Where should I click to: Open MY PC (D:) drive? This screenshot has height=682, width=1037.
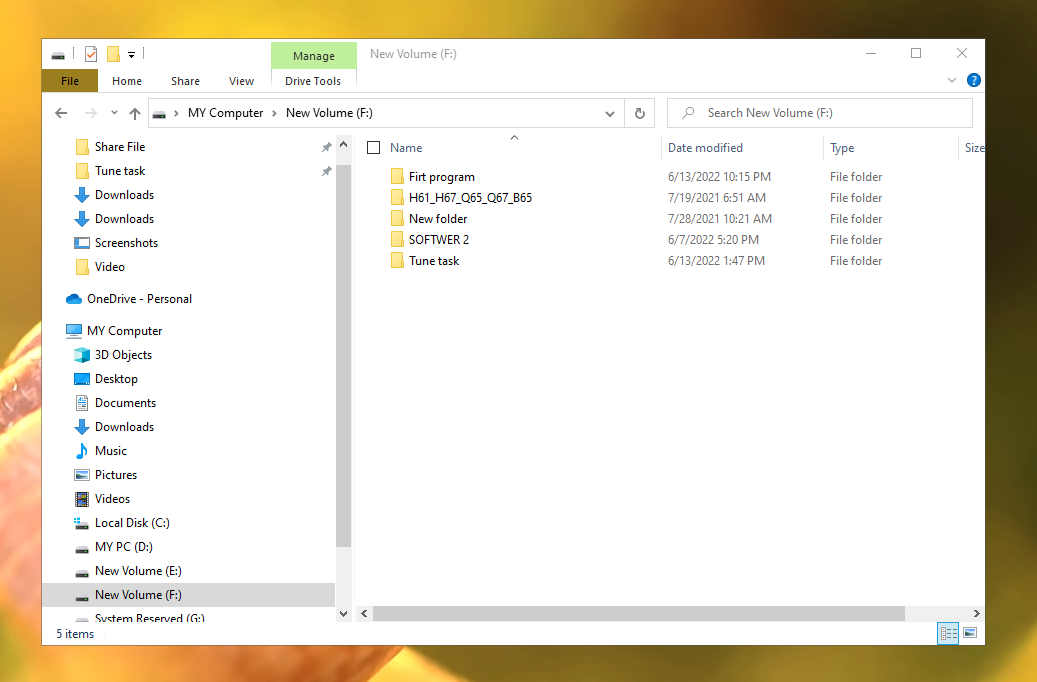point(123,547)
